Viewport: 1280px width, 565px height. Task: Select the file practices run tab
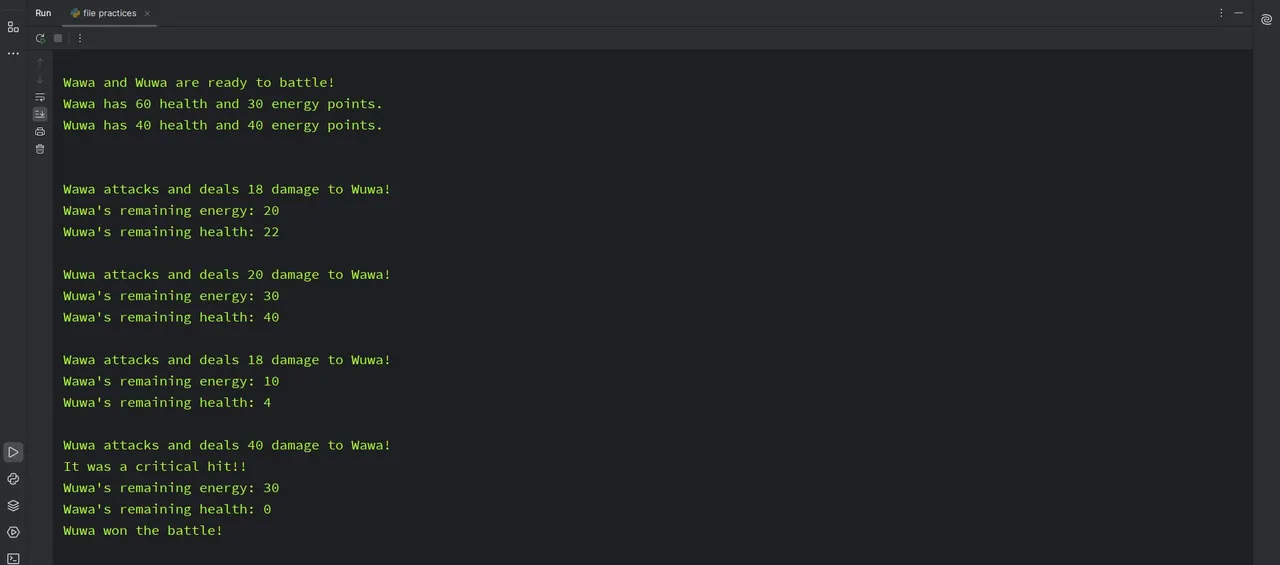point(103,13)
